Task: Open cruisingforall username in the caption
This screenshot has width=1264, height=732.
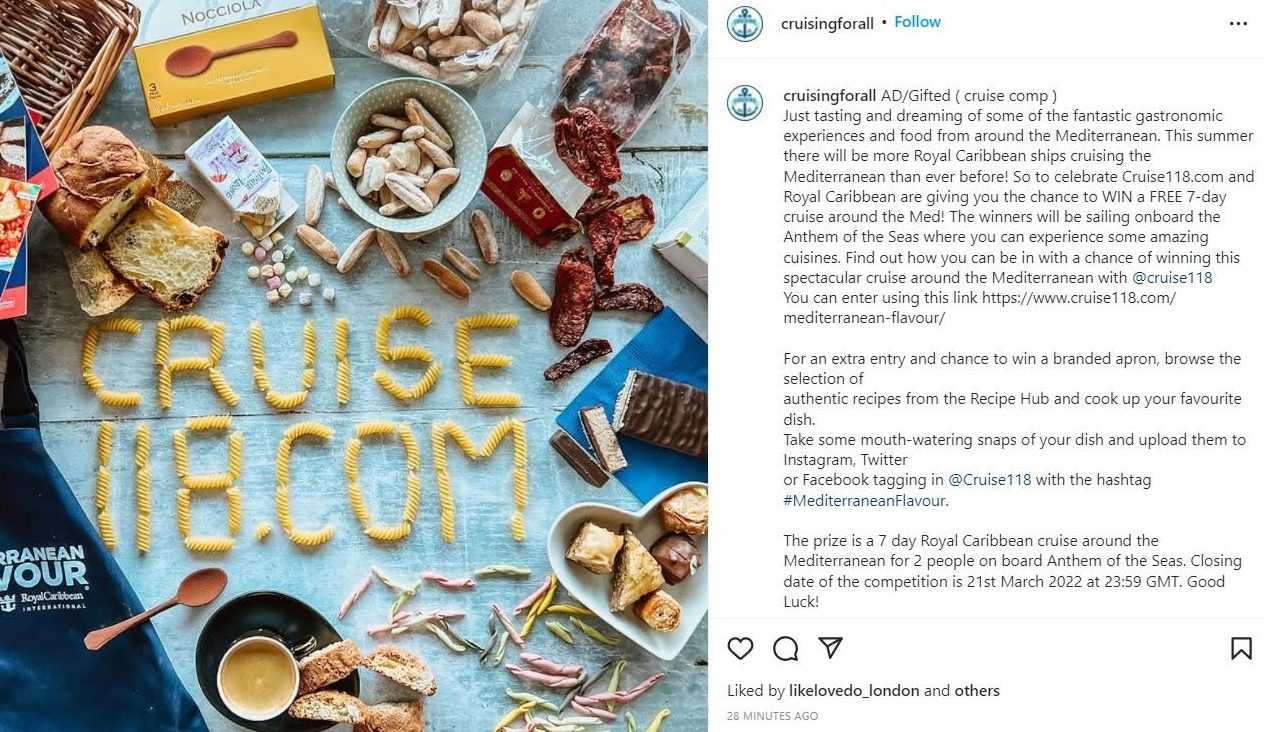Action: [830, 96]
